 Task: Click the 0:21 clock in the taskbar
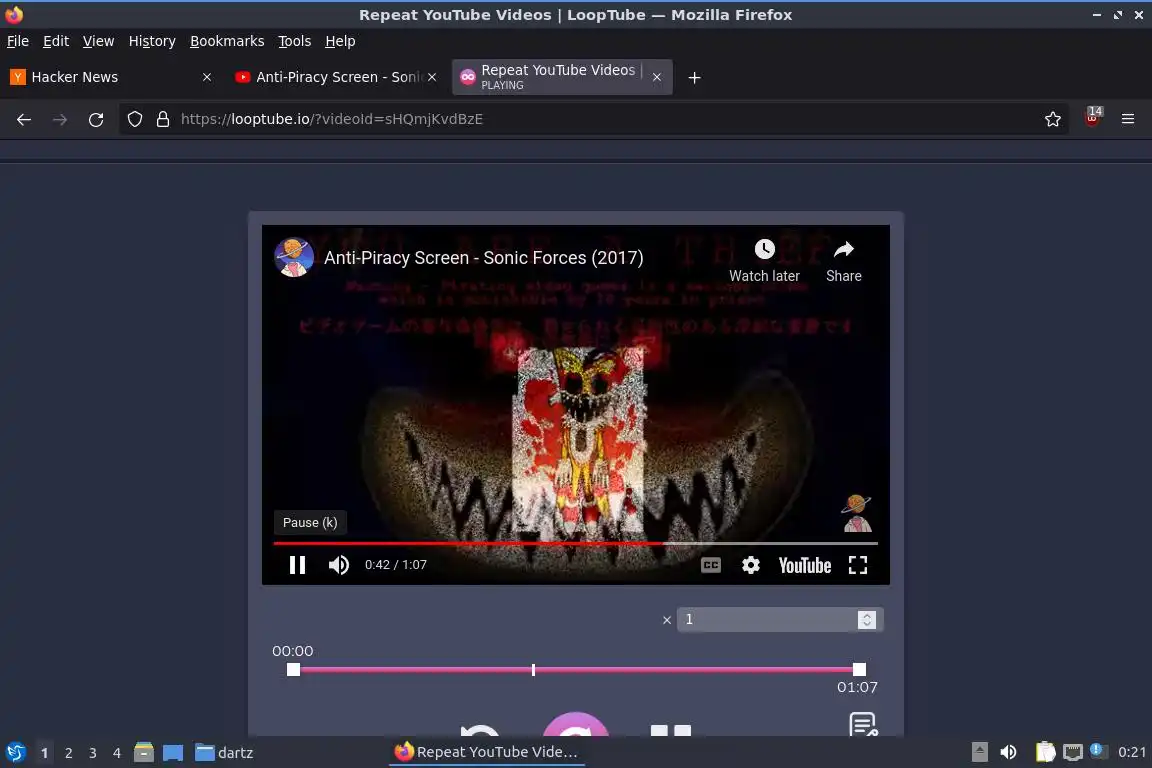tap(1131, 752)
